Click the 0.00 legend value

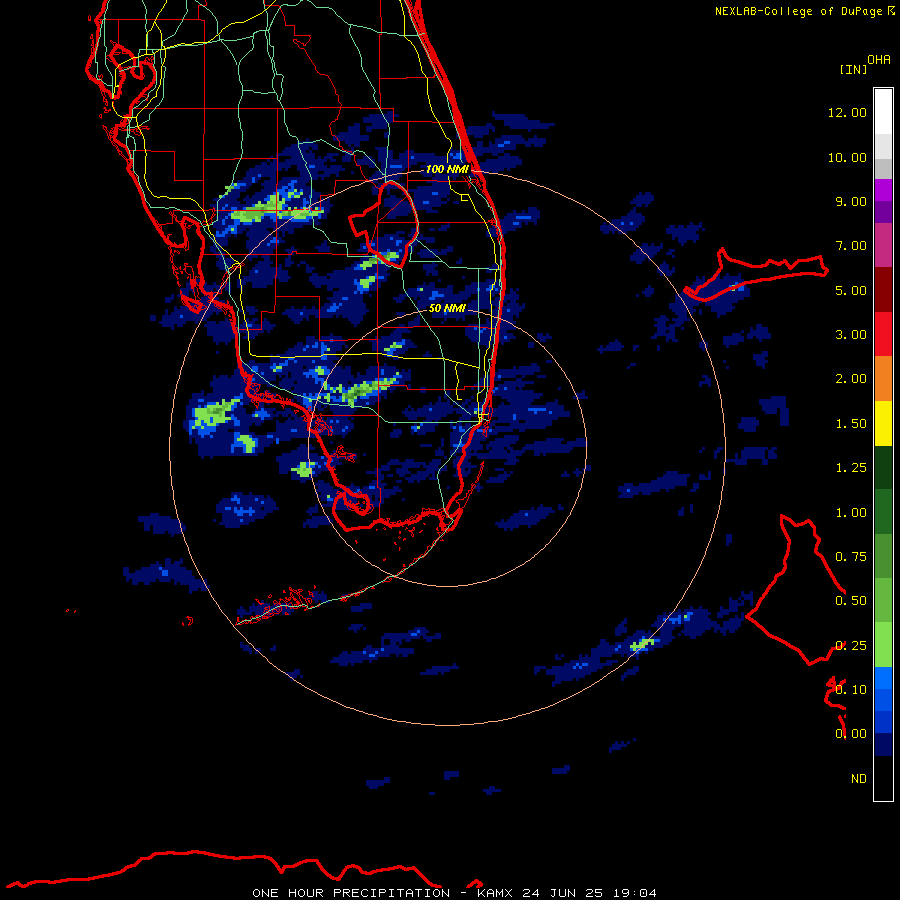pyautogui.click(x=851, y=734)
